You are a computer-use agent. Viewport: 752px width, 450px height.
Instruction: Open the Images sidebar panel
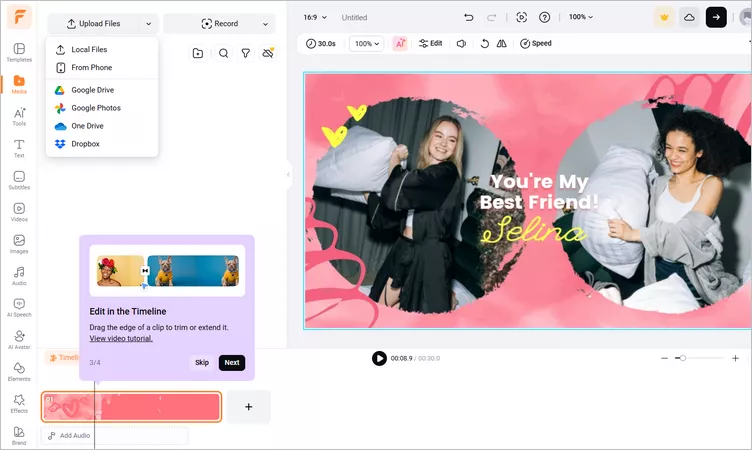click(x=19, y=244)
